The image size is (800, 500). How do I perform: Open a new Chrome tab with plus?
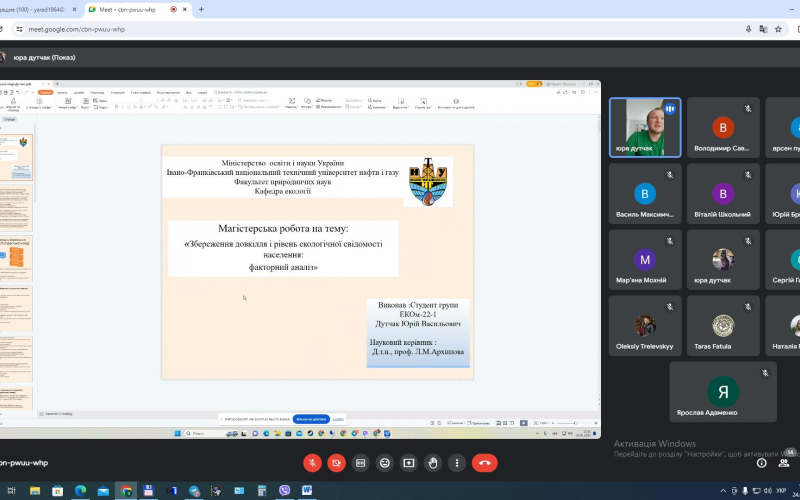click(201, 9)
